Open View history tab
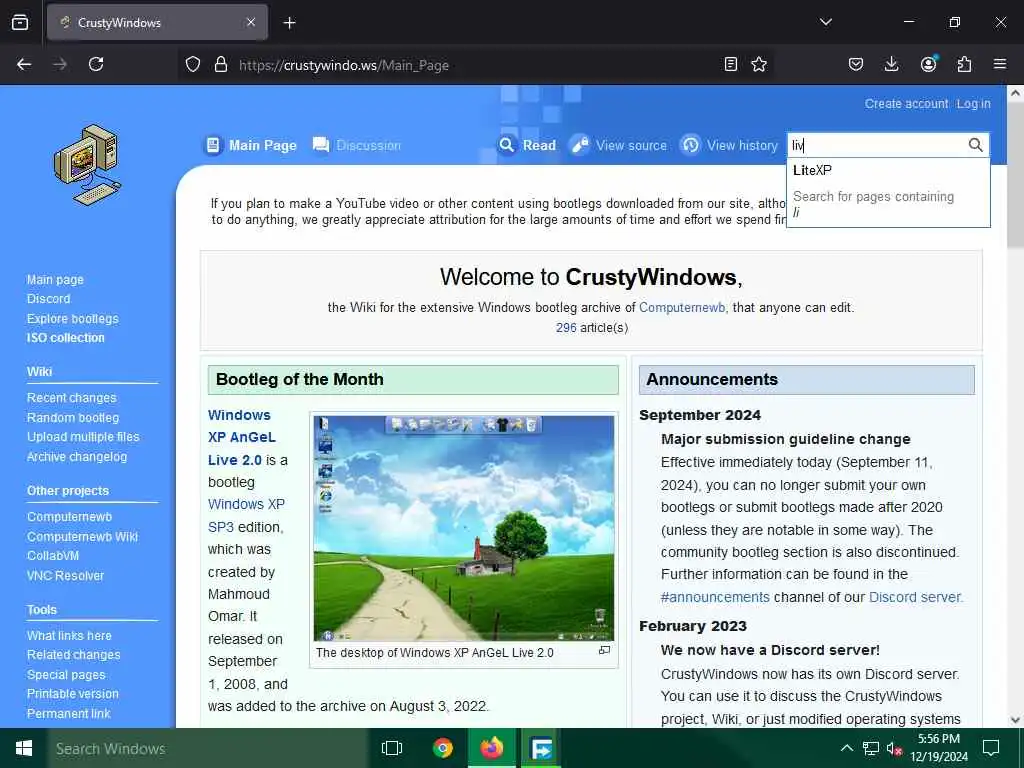Image resolution: width=1024 pixels, height=768 pixels. pyautogui.click(x=729, y=145)
